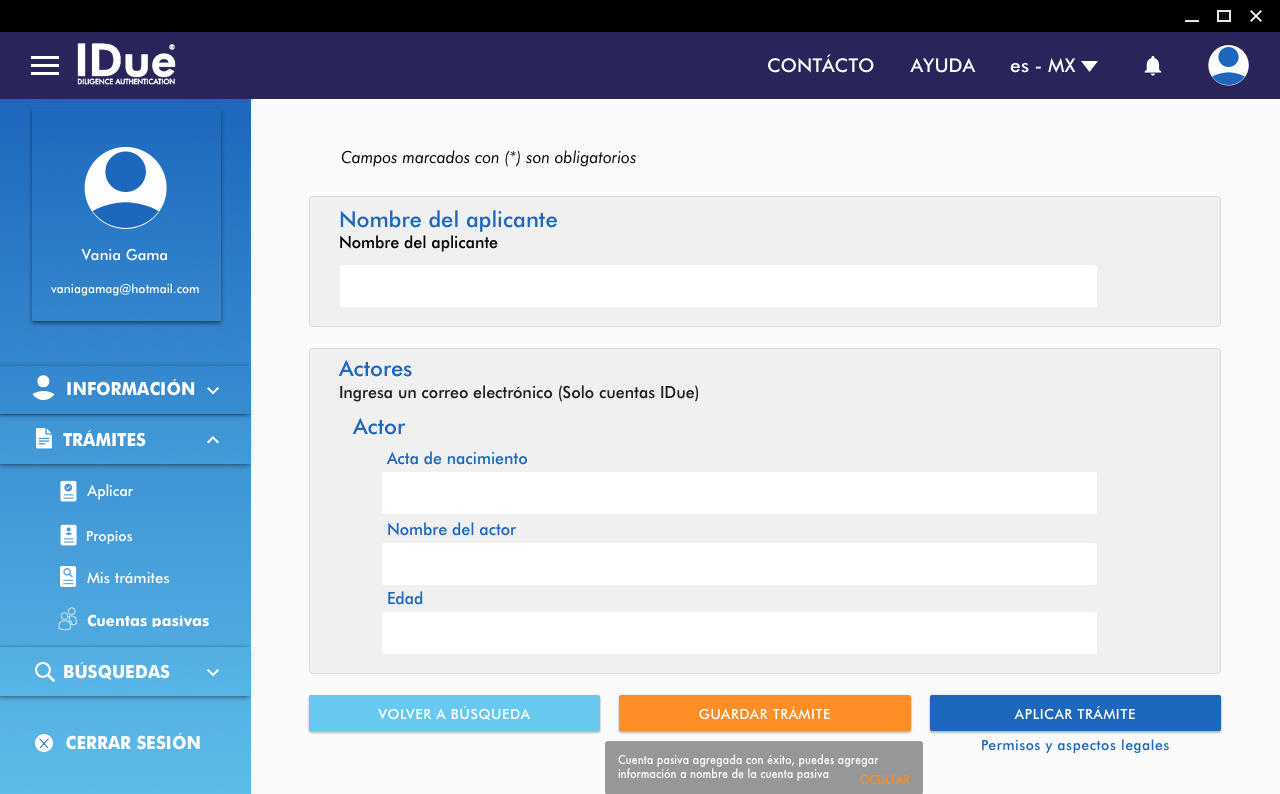Click the Aplicar sidebar icon
Screen dimensions: 1280x794
coord(68,491)
